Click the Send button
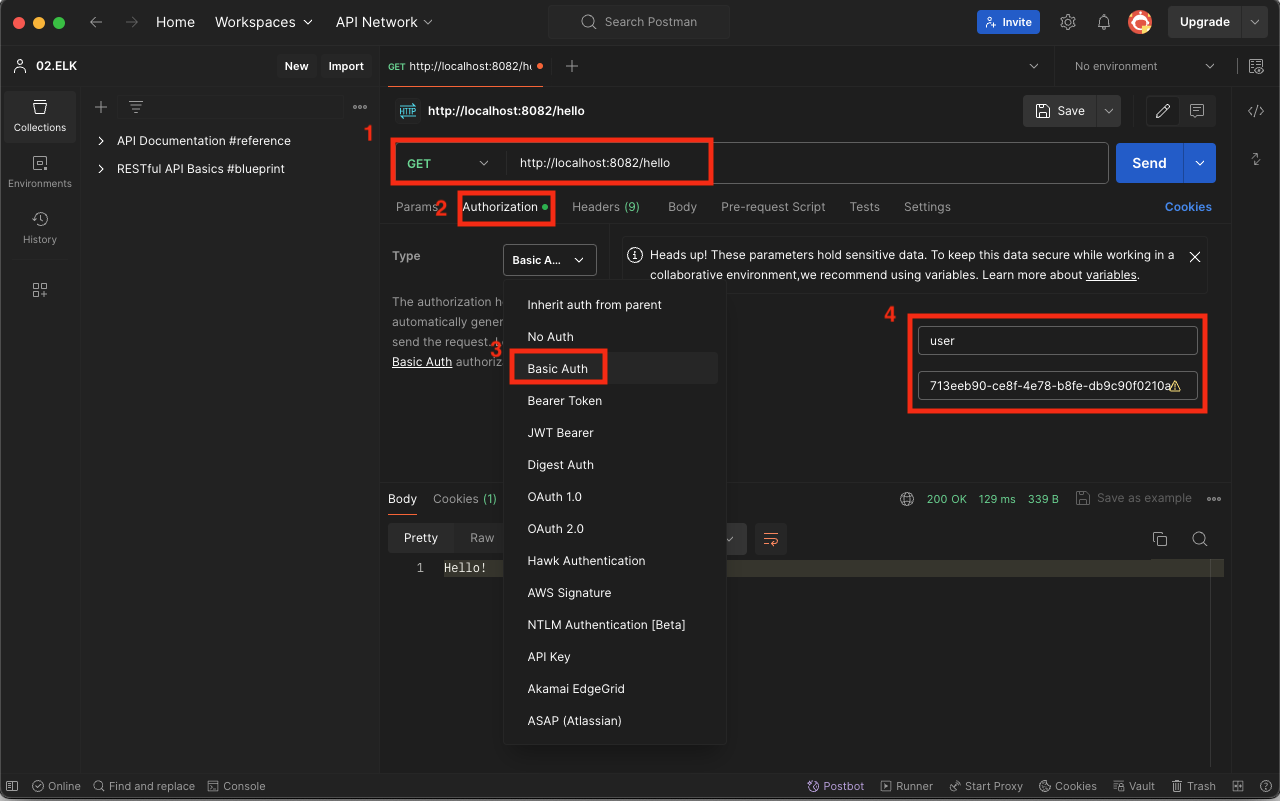The image size is (1280, 801). [1149, 163]
